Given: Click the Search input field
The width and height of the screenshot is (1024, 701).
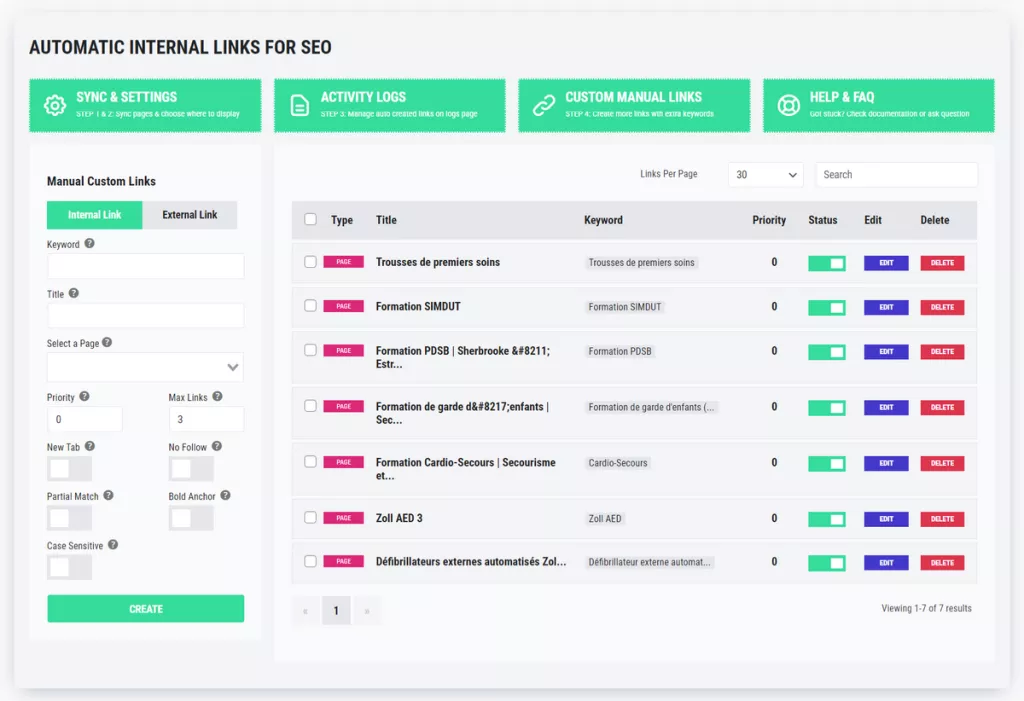Looking at the screenshot, I should pyautogui.click(x=896, y=175).
